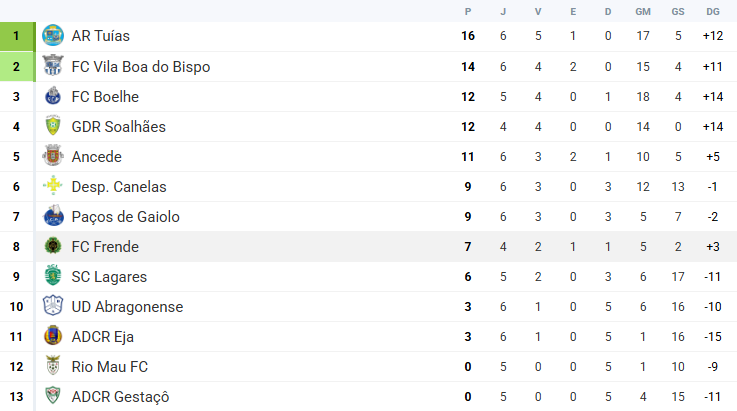Click the ADCR Eja club badge
The height and width of the screenshot is (411, 737).
click(x=53, y=337)
